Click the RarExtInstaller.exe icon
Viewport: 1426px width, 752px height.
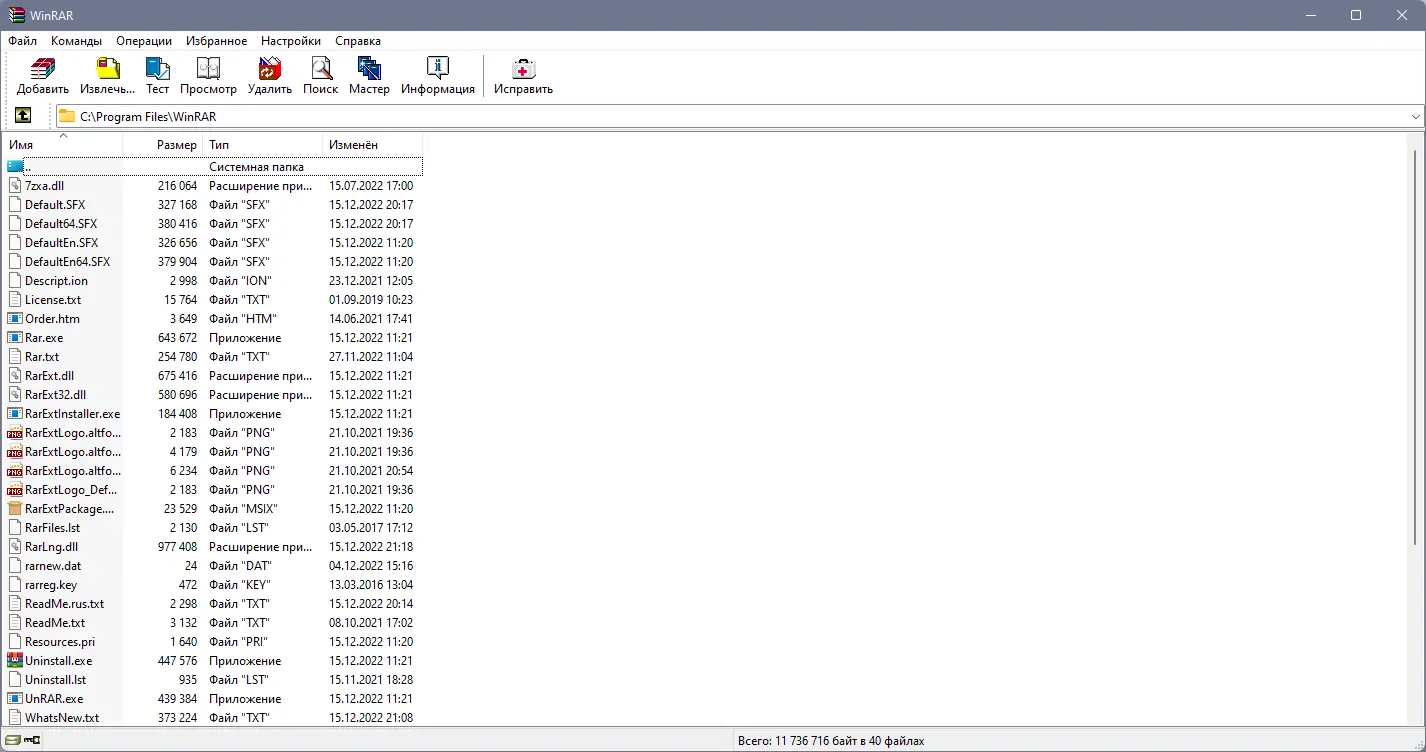[x=15, y=414]
